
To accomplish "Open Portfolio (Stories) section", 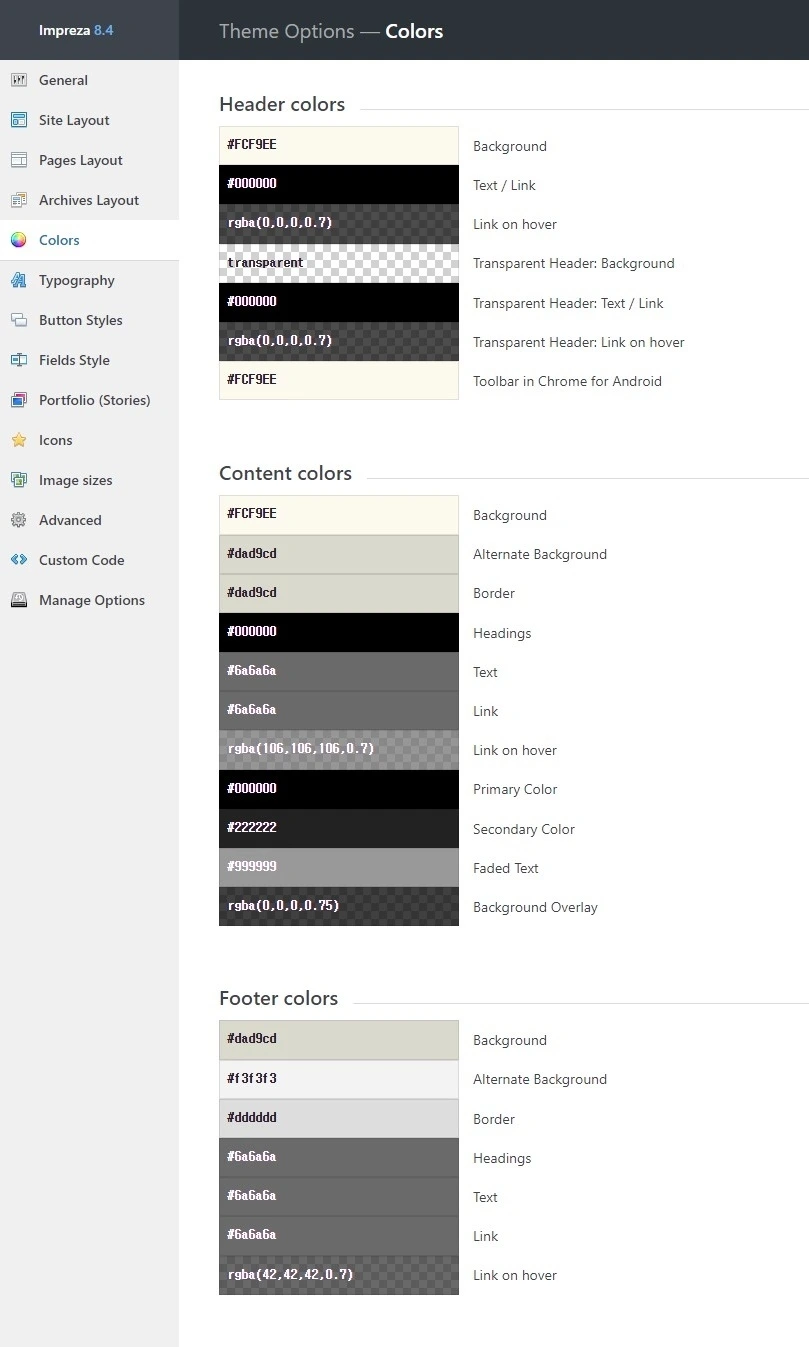I will (x=89, y=400).
